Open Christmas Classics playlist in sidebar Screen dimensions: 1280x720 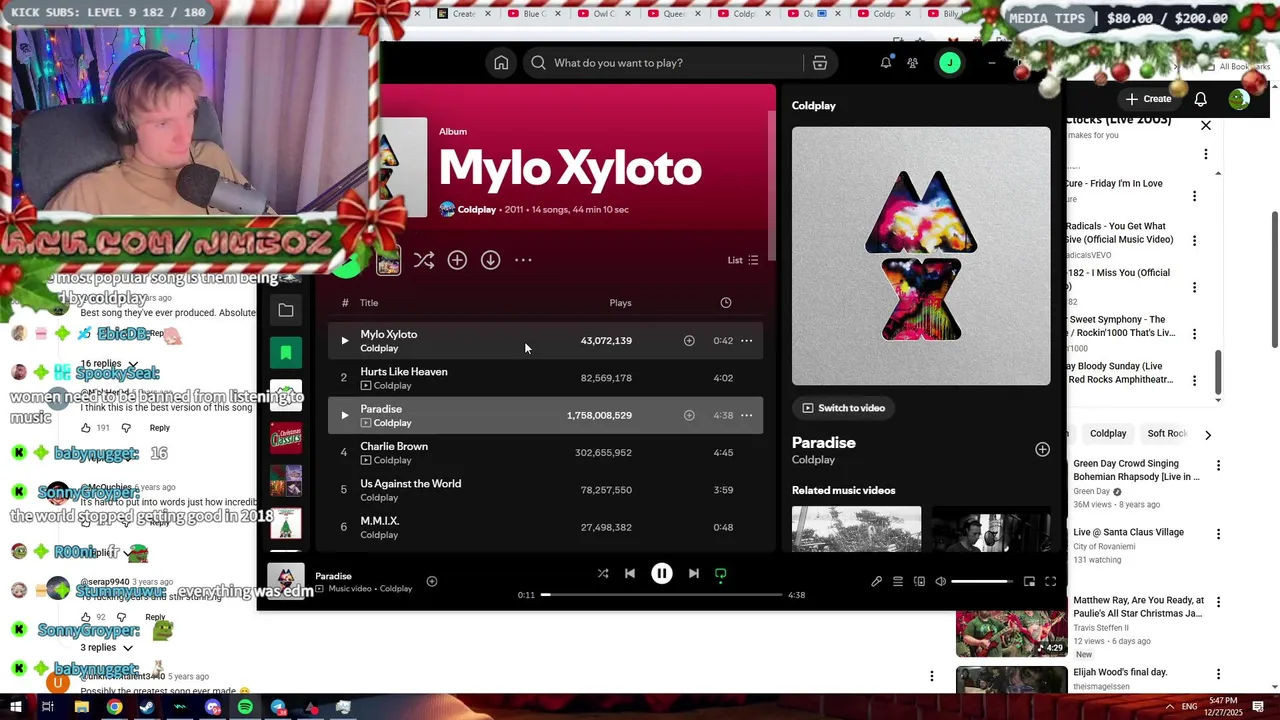286,437
